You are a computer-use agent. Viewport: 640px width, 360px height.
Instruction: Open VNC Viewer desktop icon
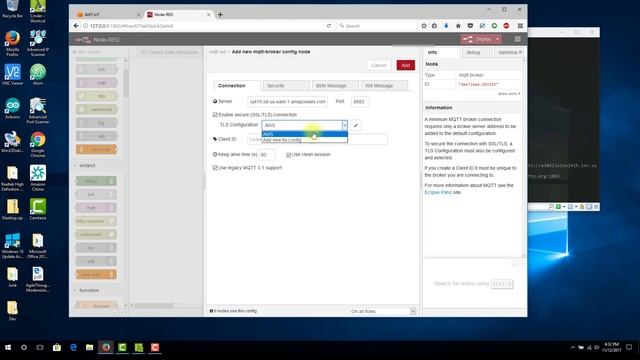click(x=12, y=75)
